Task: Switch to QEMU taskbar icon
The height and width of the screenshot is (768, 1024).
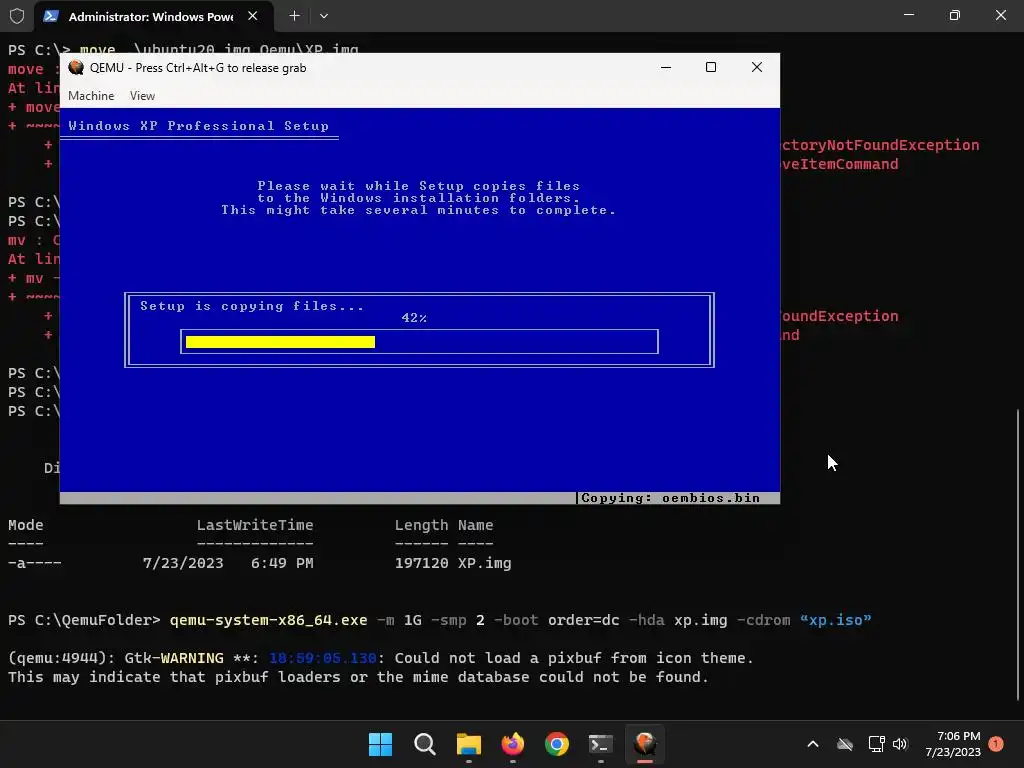Action: pos(645,744)
